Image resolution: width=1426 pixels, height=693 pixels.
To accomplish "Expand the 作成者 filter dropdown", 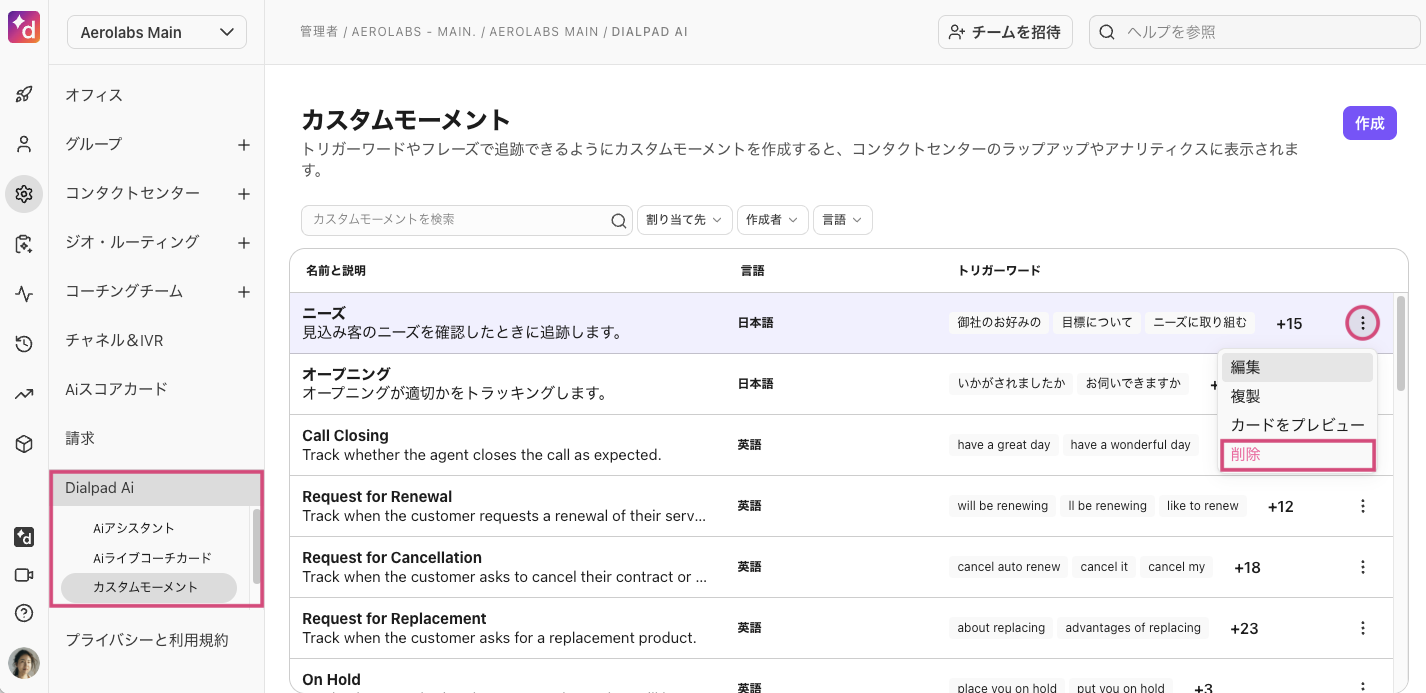I will [x=773, y=220].
